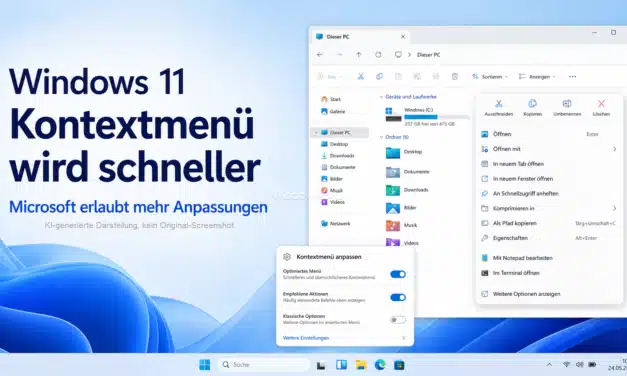Select Im Terminal öffnen
The height and width of the screenshot is (376, 627).
pyautogui.click(x=550, y=273)
